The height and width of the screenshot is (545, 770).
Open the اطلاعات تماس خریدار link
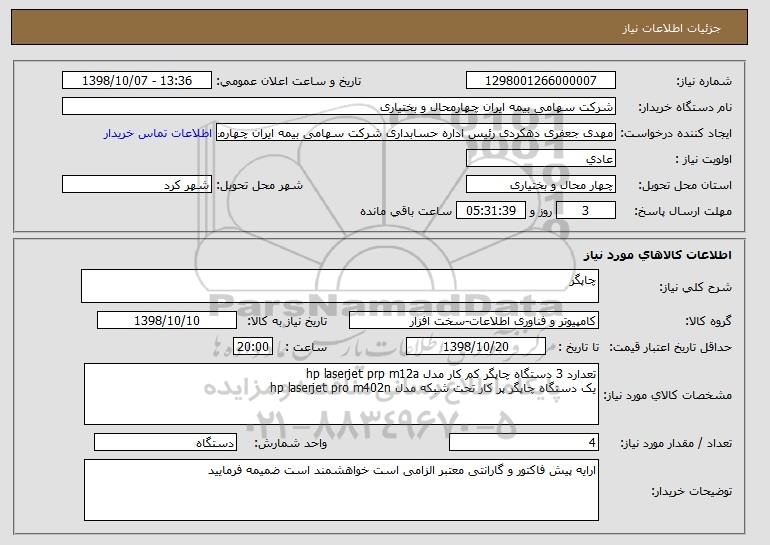158,133
